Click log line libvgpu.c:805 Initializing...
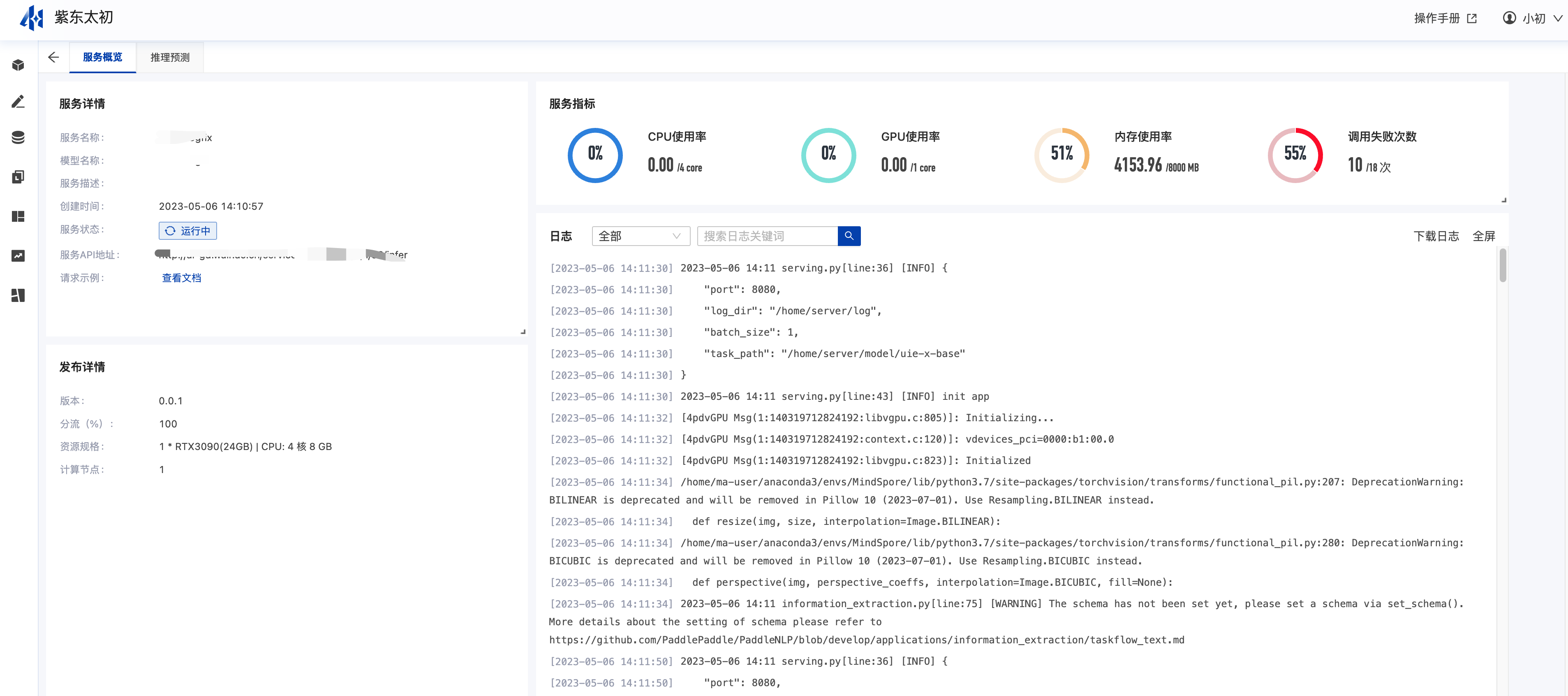 (x=801, y=418)
